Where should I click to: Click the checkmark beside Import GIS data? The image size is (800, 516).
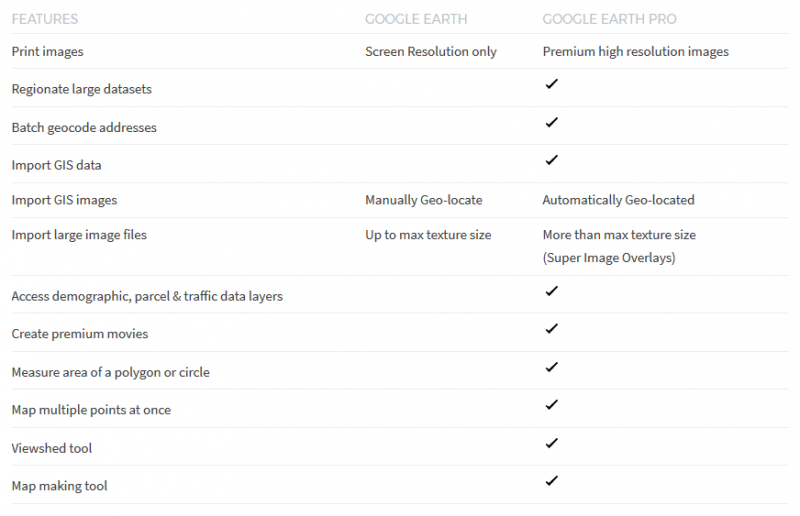(551, 160)
